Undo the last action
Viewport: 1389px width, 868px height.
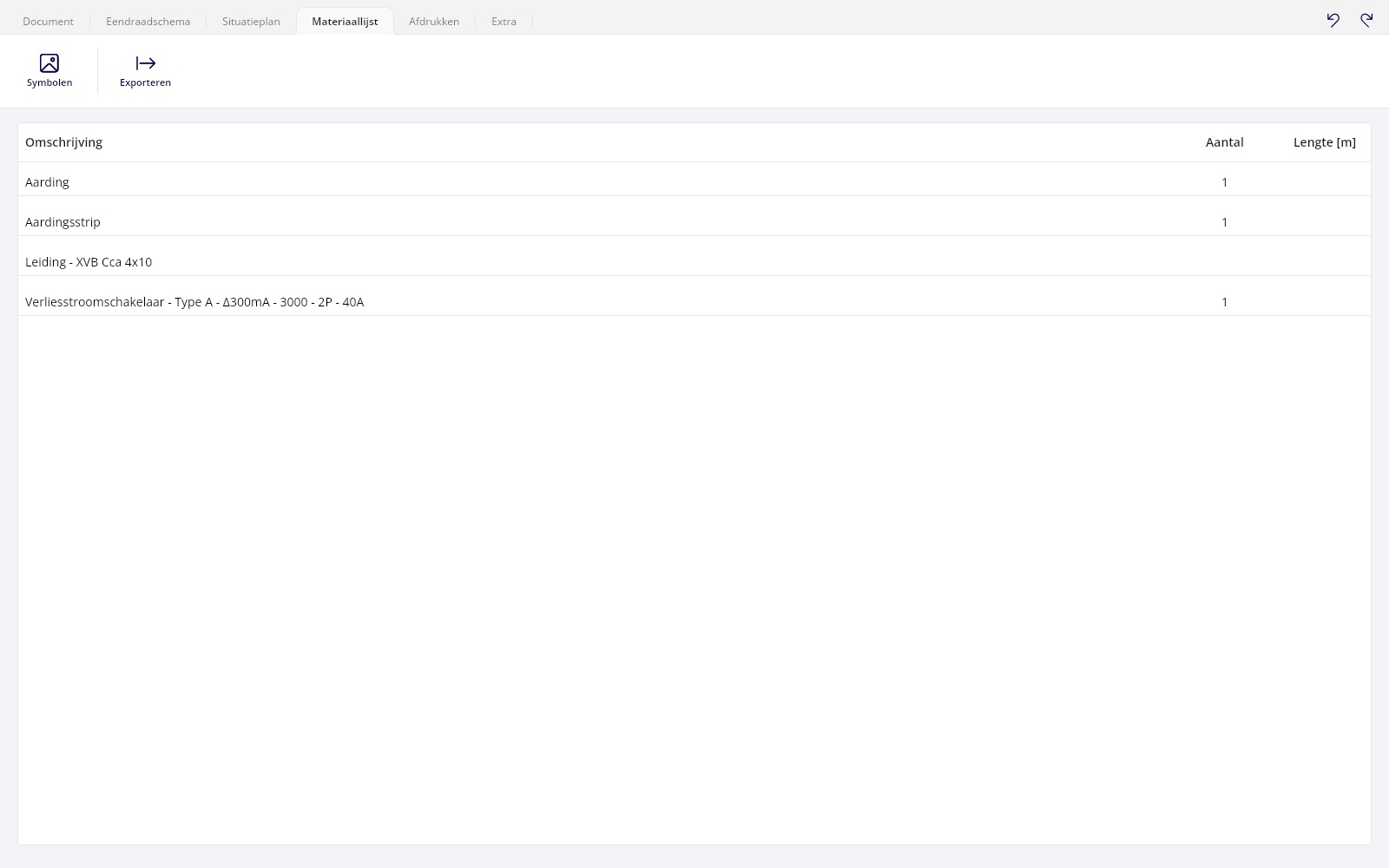click(1333, 20)
